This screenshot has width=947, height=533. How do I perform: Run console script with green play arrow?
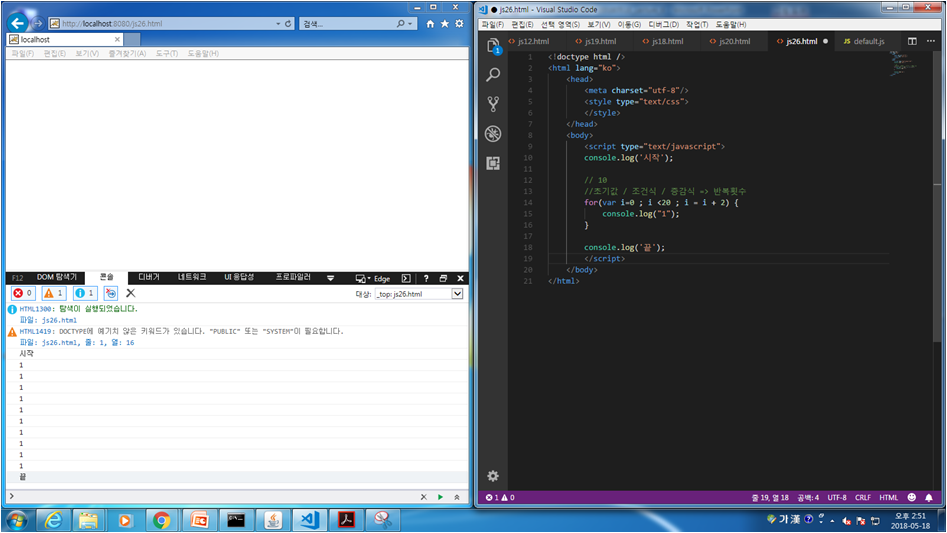coord(440,497)
